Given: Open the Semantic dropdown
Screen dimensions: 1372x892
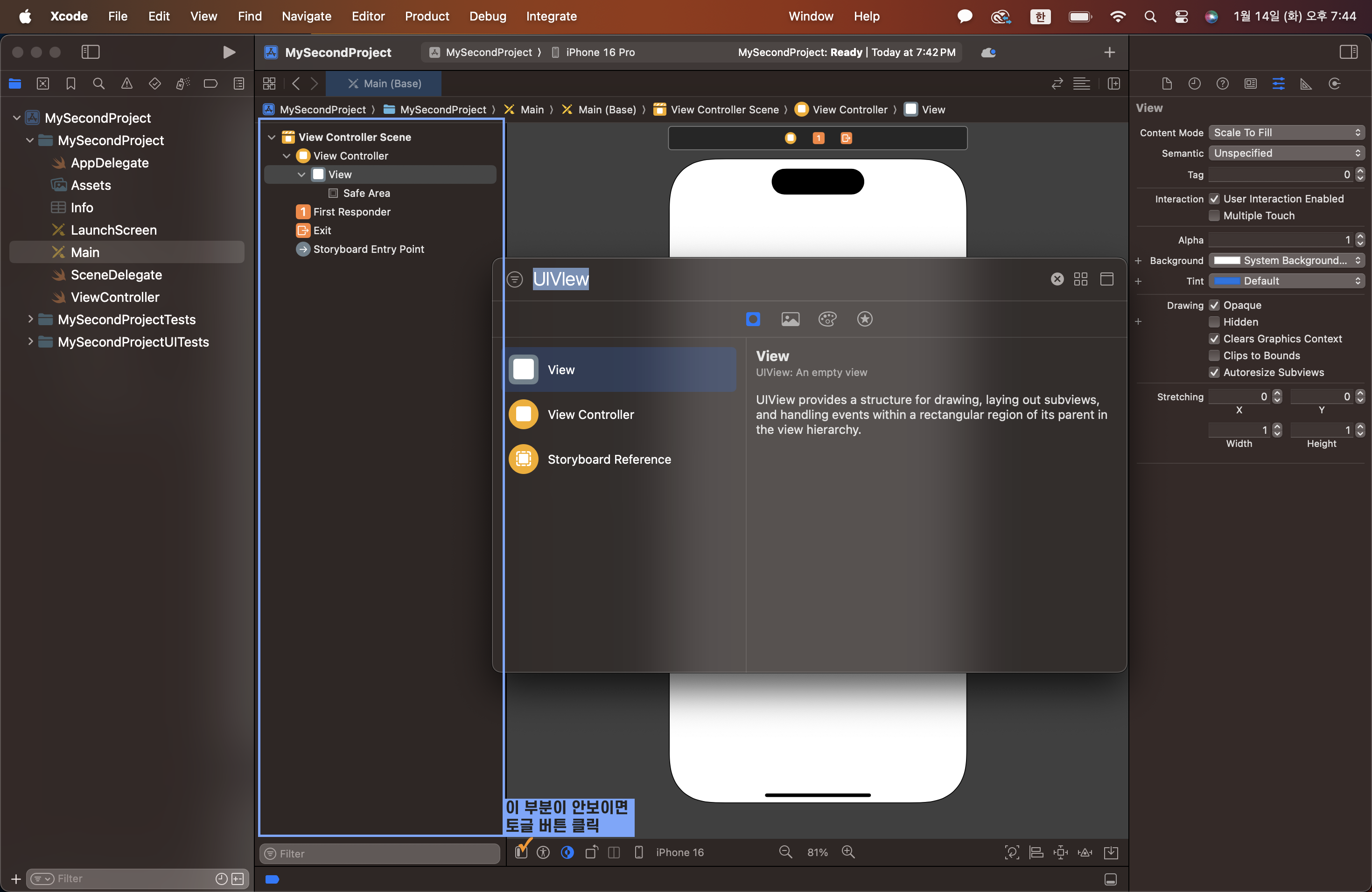Looking at the screenshot, I should click(1287, 153).
